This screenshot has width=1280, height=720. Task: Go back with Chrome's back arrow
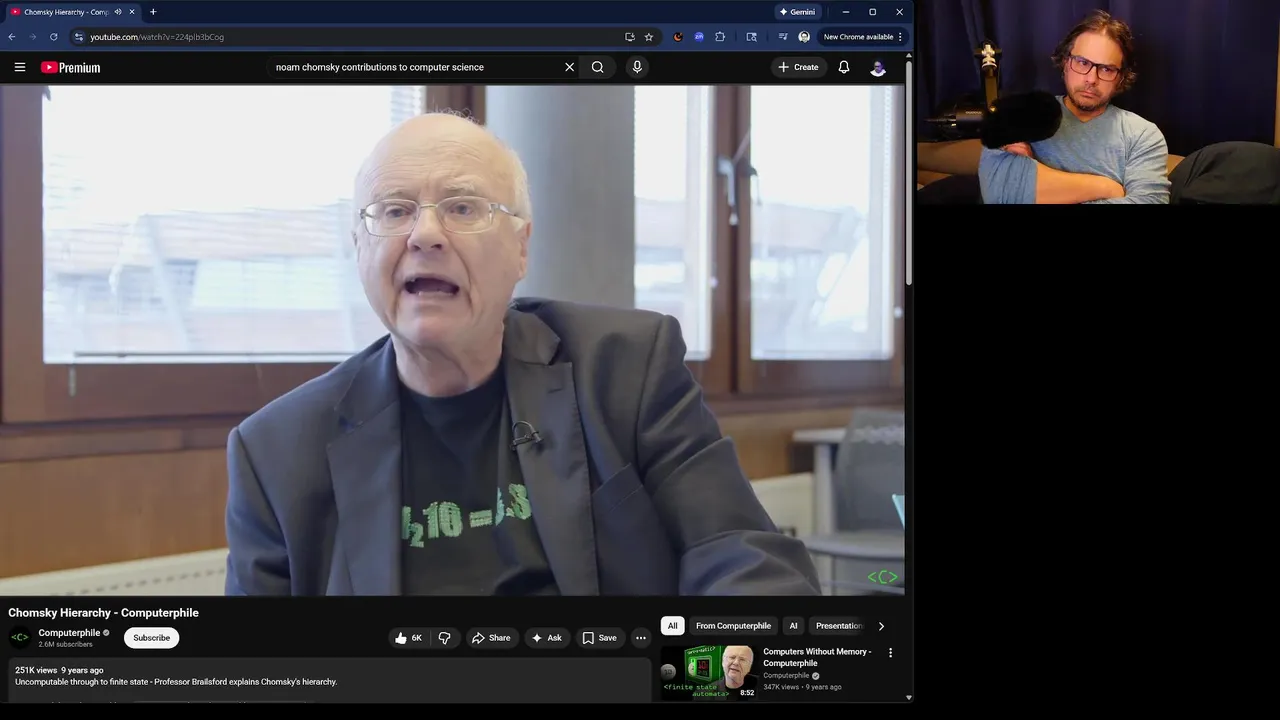pyautogui.click(x=12, y=37)
